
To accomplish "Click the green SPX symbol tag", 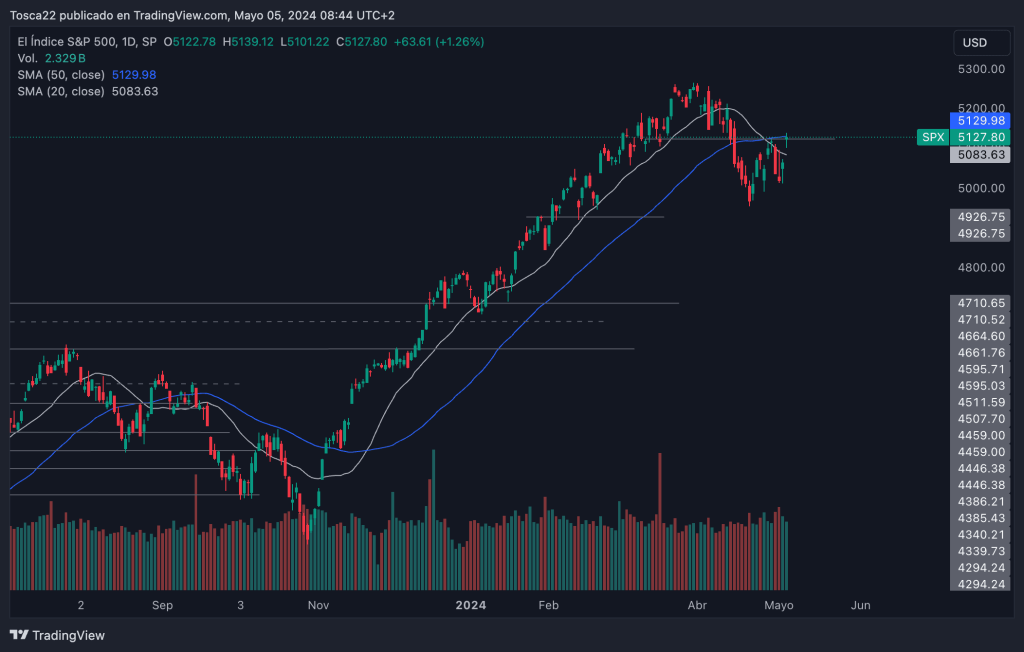I will pyautogui.click(x=932, y=137).
